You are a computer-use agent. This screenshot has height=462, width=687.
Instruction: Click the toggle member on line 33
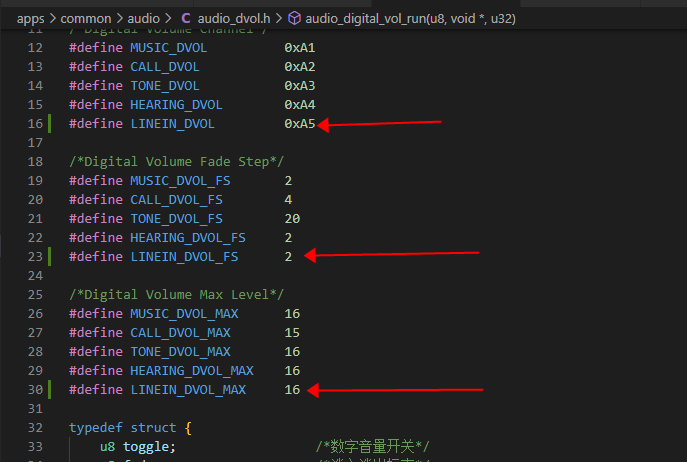149,447
